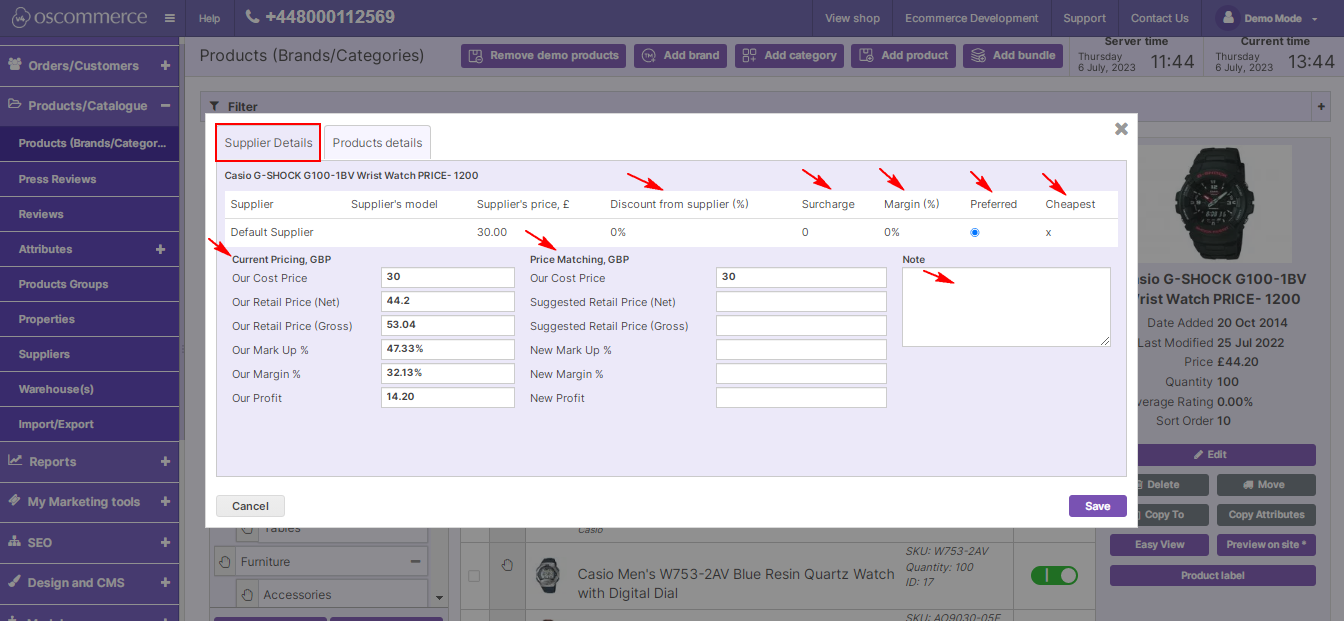Viewport: 1344px width, 621px height.
Task: Expand Design and CMS section
Action: (165, 582)
